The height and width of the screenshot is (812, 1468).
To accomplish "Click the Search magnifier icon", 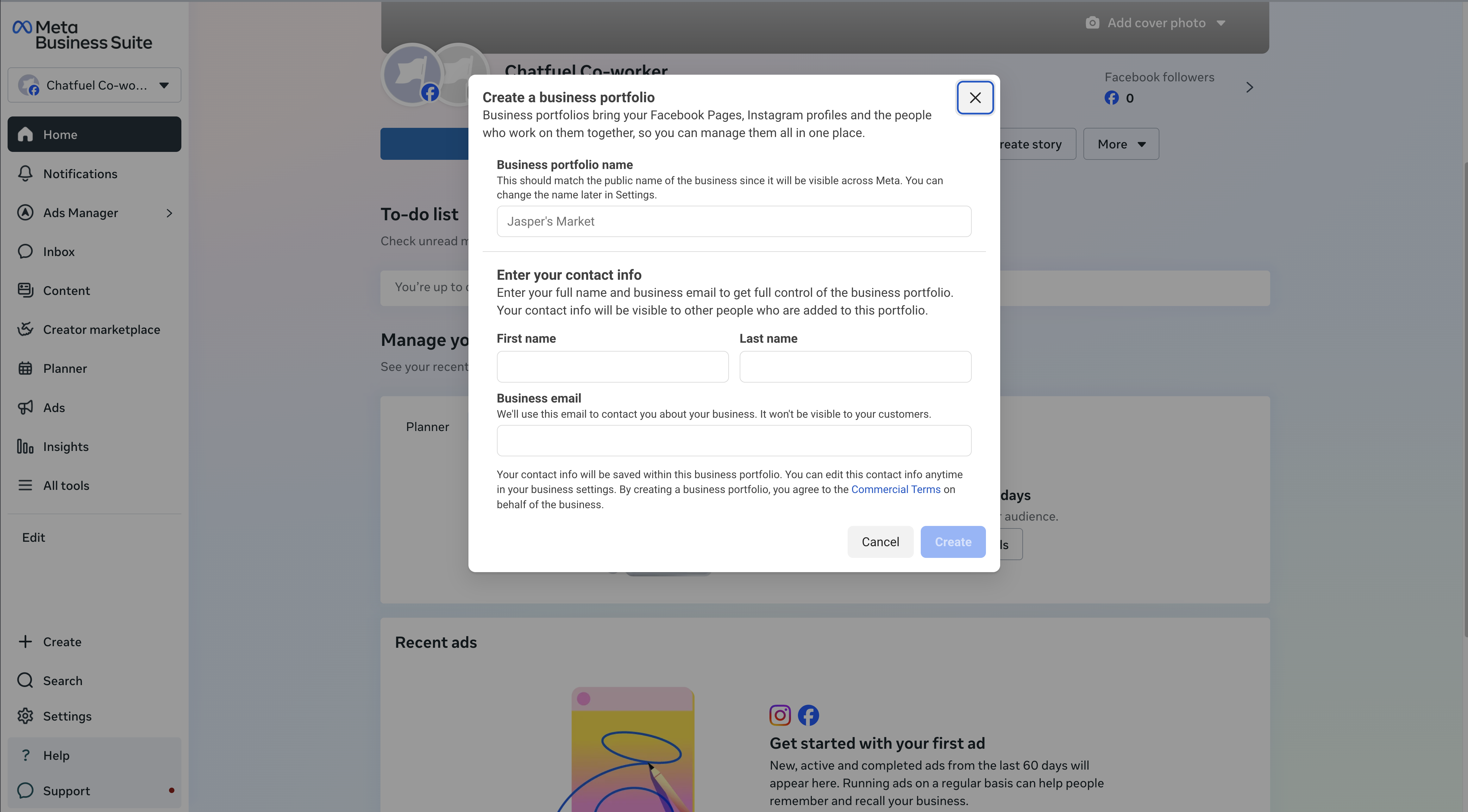I will 25,680.
